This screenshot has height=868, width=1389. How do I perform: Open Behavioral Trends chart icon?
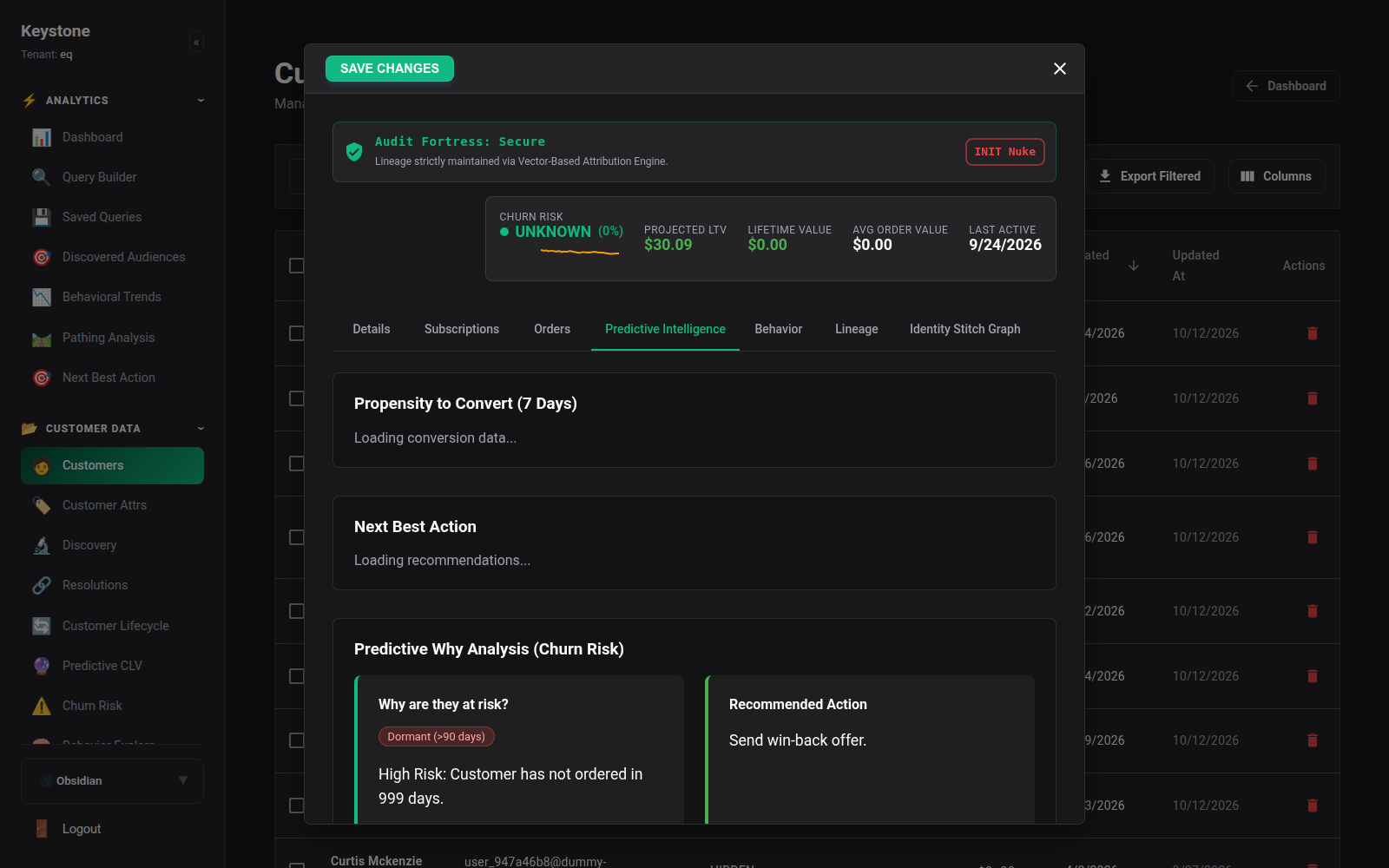[x=41, y=297]
